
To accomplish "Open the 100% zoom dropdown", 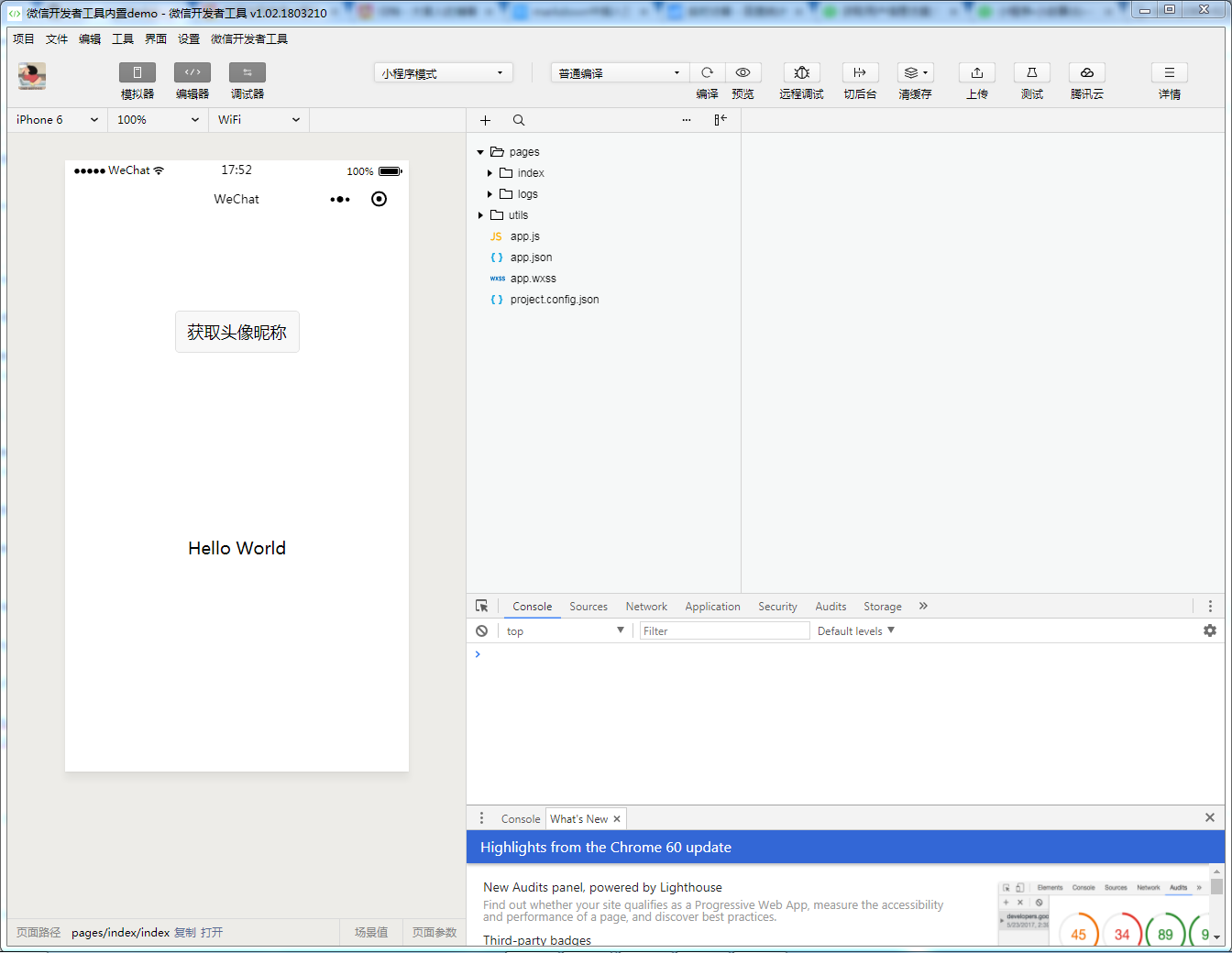I will coord(158,120).
